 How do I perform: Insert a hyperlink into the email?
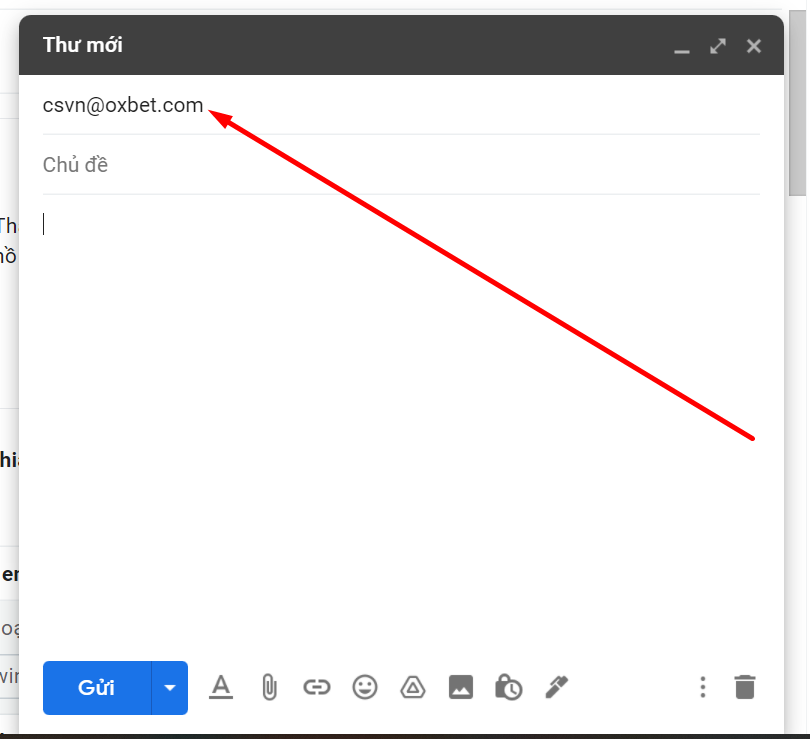(317, 687)
